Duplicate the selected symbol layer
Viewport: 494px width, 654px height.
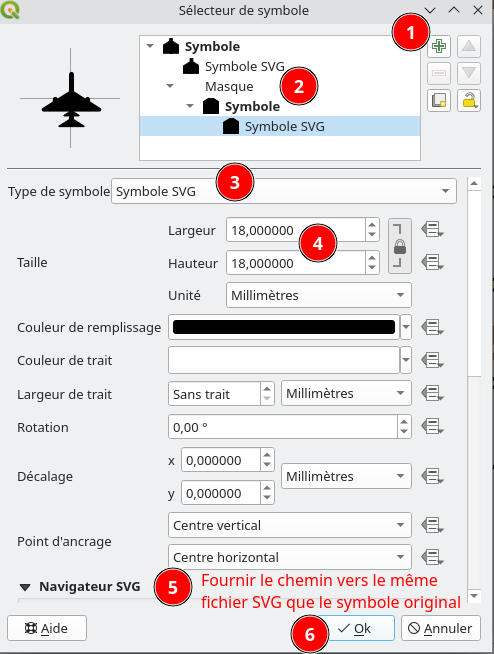point(439,101)
